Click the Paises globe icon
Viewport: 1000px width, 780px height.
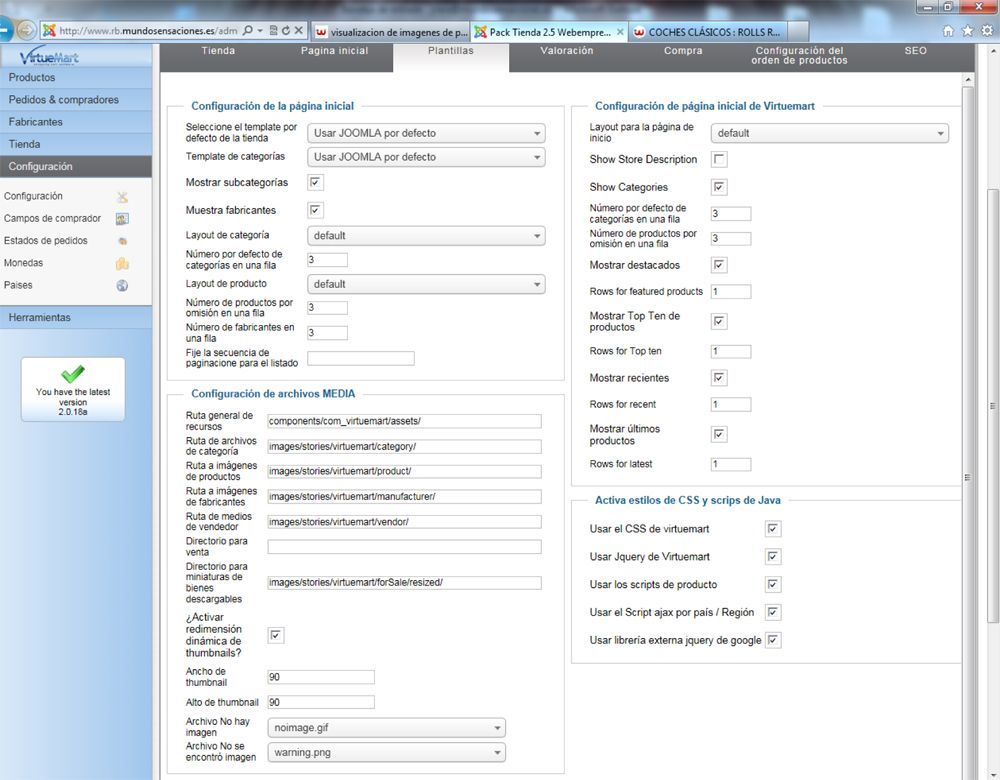point(122,286)
